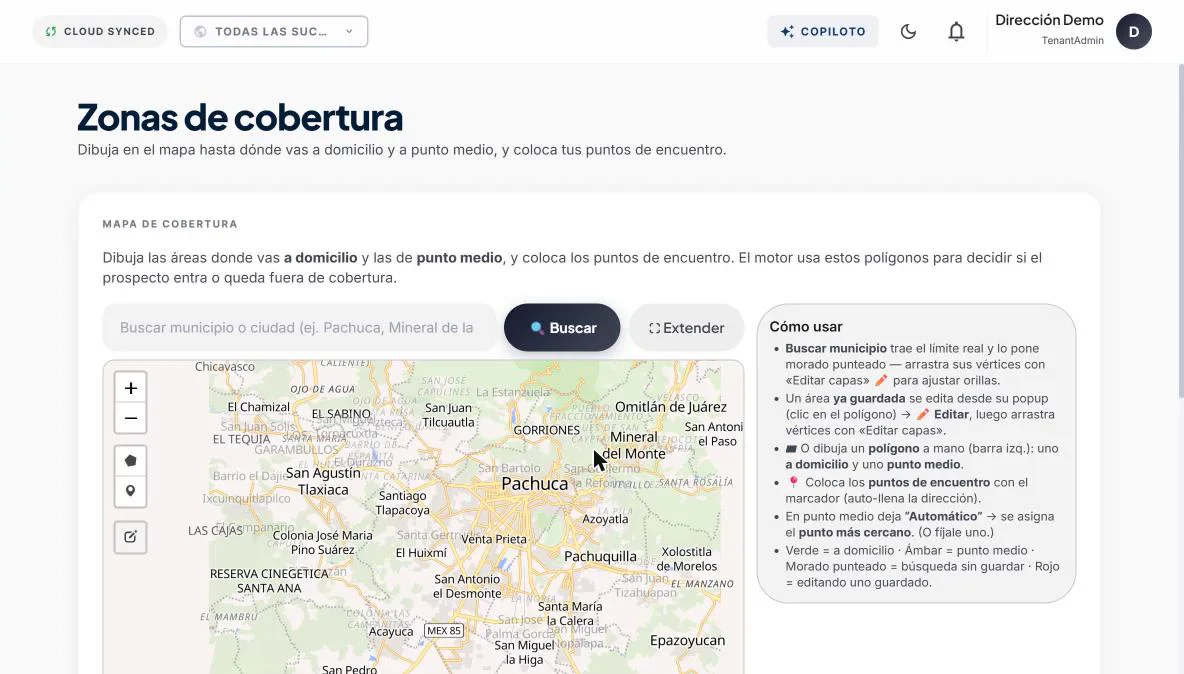Expand the Todas las sucursales dropdown

point(274,32)
